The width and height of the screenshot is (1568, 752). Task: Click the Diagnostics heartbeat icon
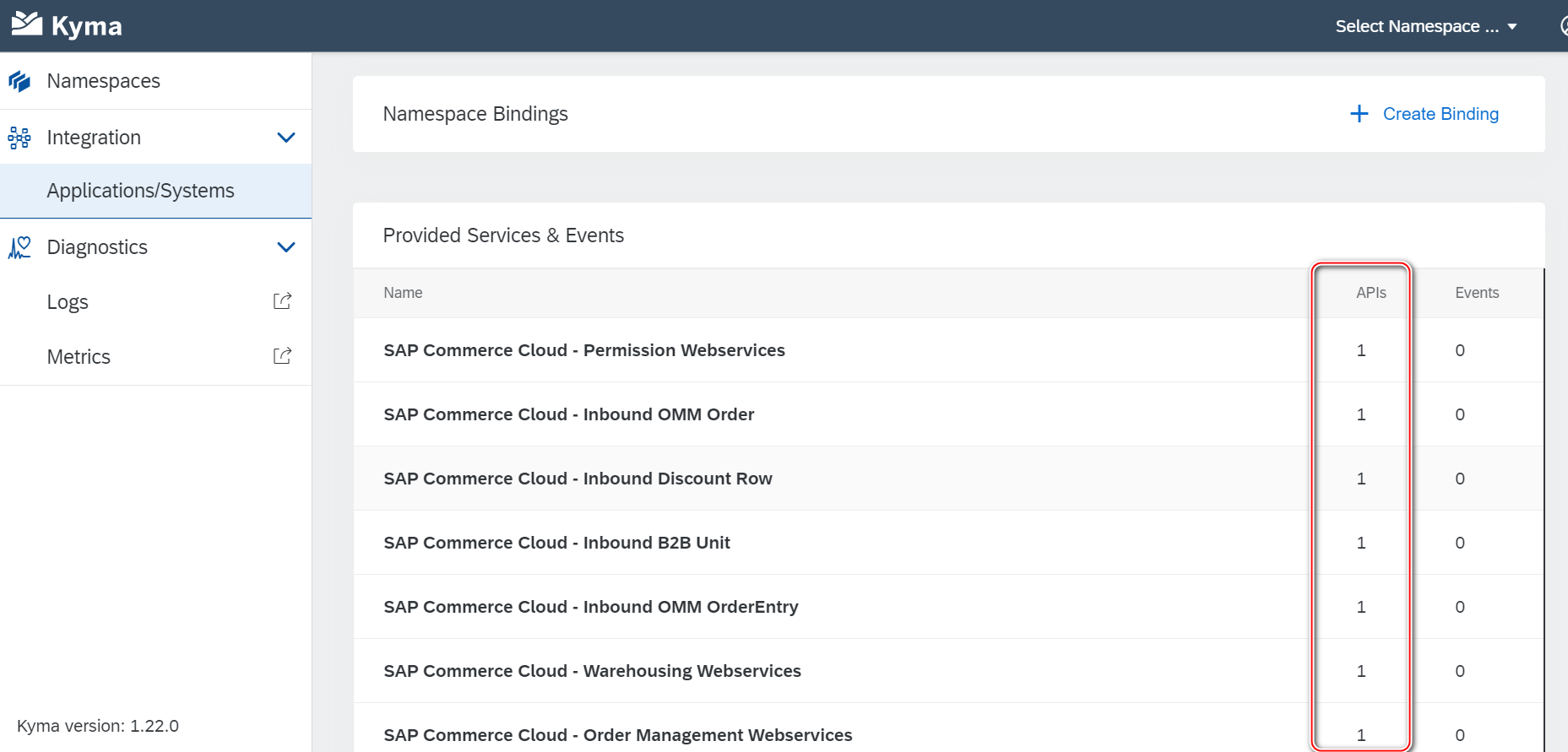(19, 247)
